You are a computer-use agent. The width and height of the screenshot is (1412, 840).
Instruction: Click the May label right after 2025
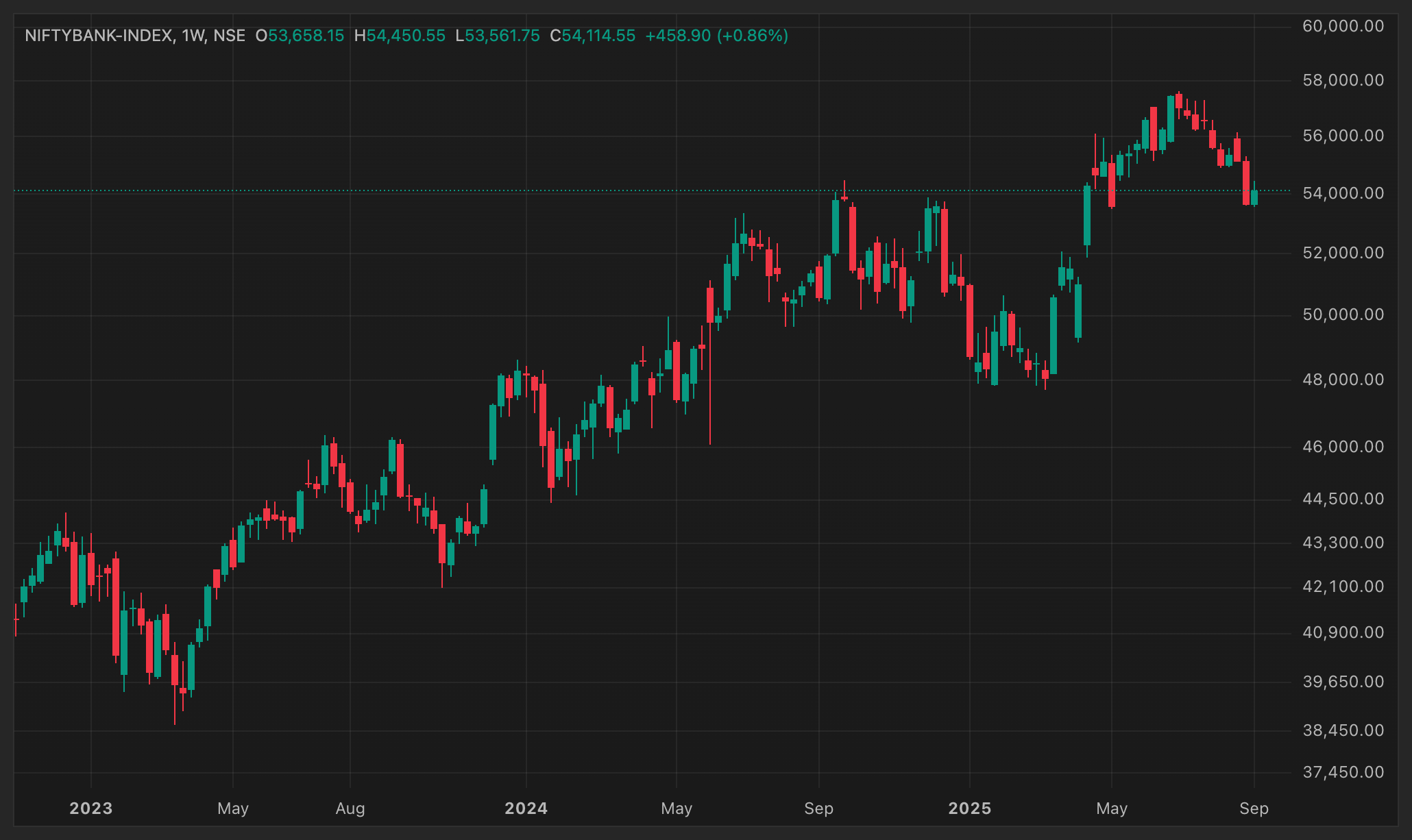[1112, 808]
